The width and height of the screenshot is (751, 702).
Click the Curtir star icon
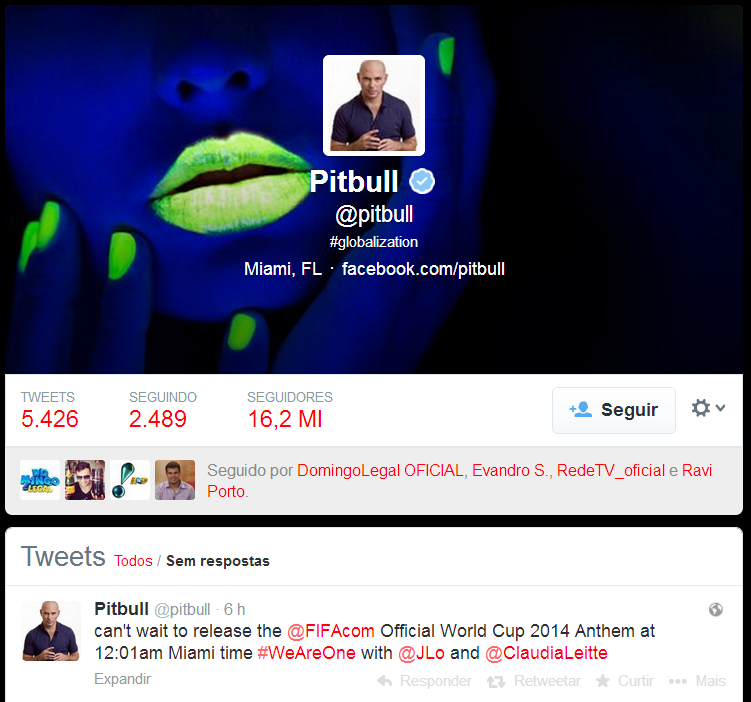click(603, 681)
